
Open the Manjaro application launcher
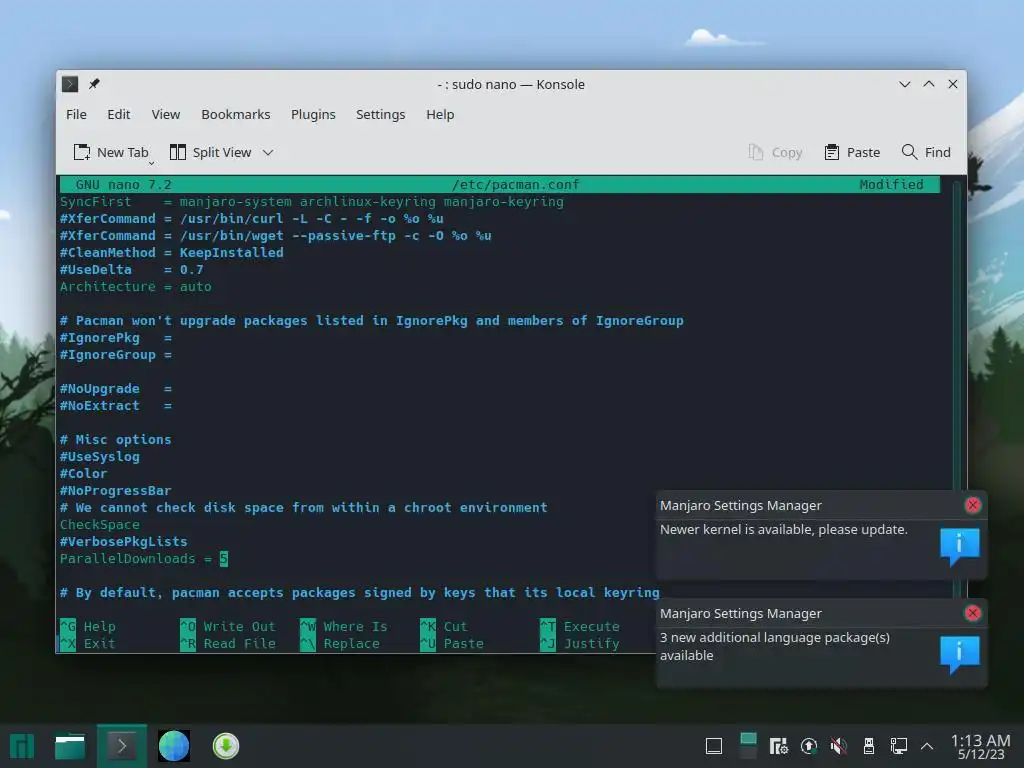[x=22, y=746]
